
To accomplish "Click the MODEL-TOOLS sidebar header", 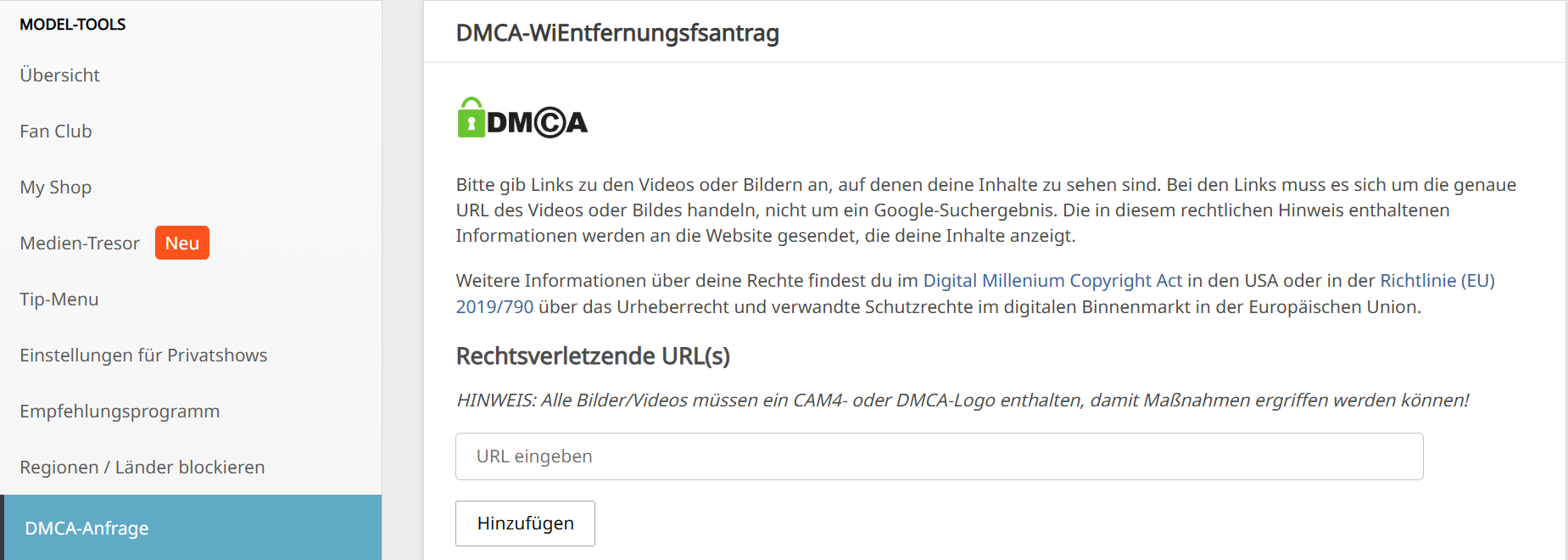I will click(x=73, y=25).
